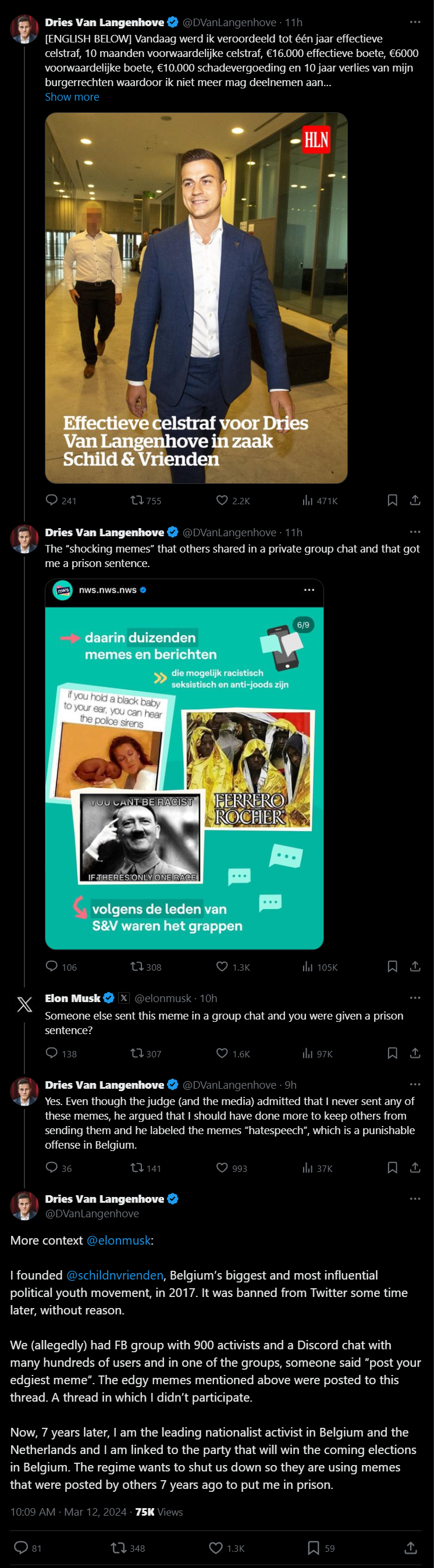Screen dimensions: 434x1568
Task: Open the @schildnvrienden mention link
Action: [115, 1275]
